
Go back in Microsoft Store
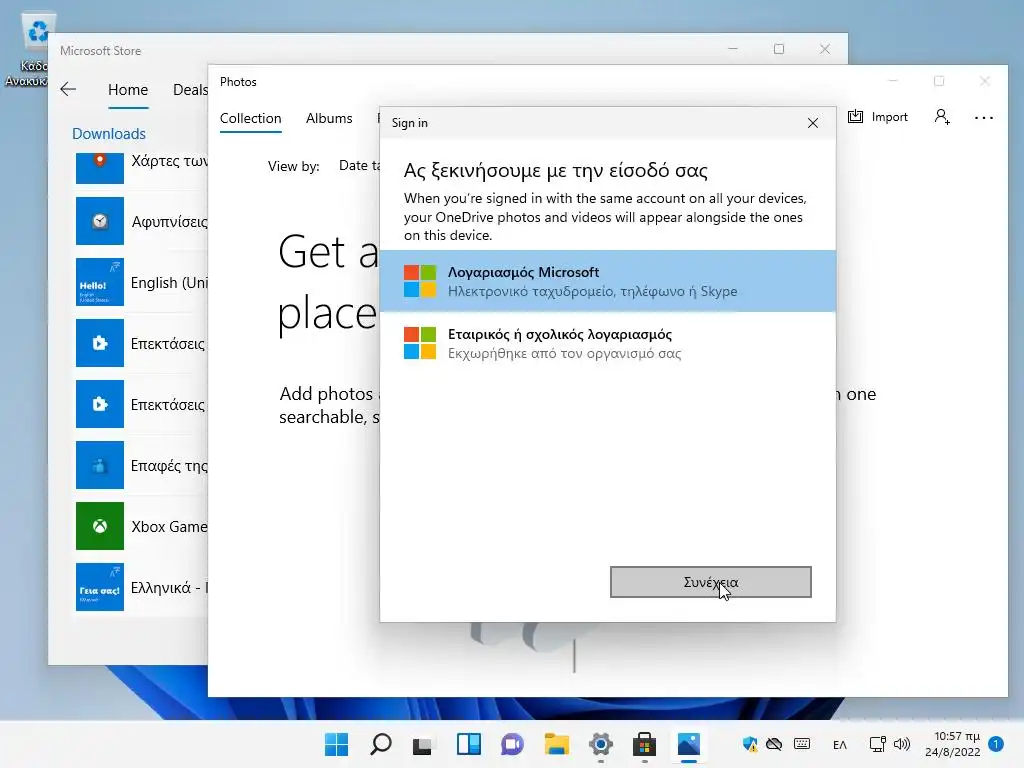(x=68, y=89)
